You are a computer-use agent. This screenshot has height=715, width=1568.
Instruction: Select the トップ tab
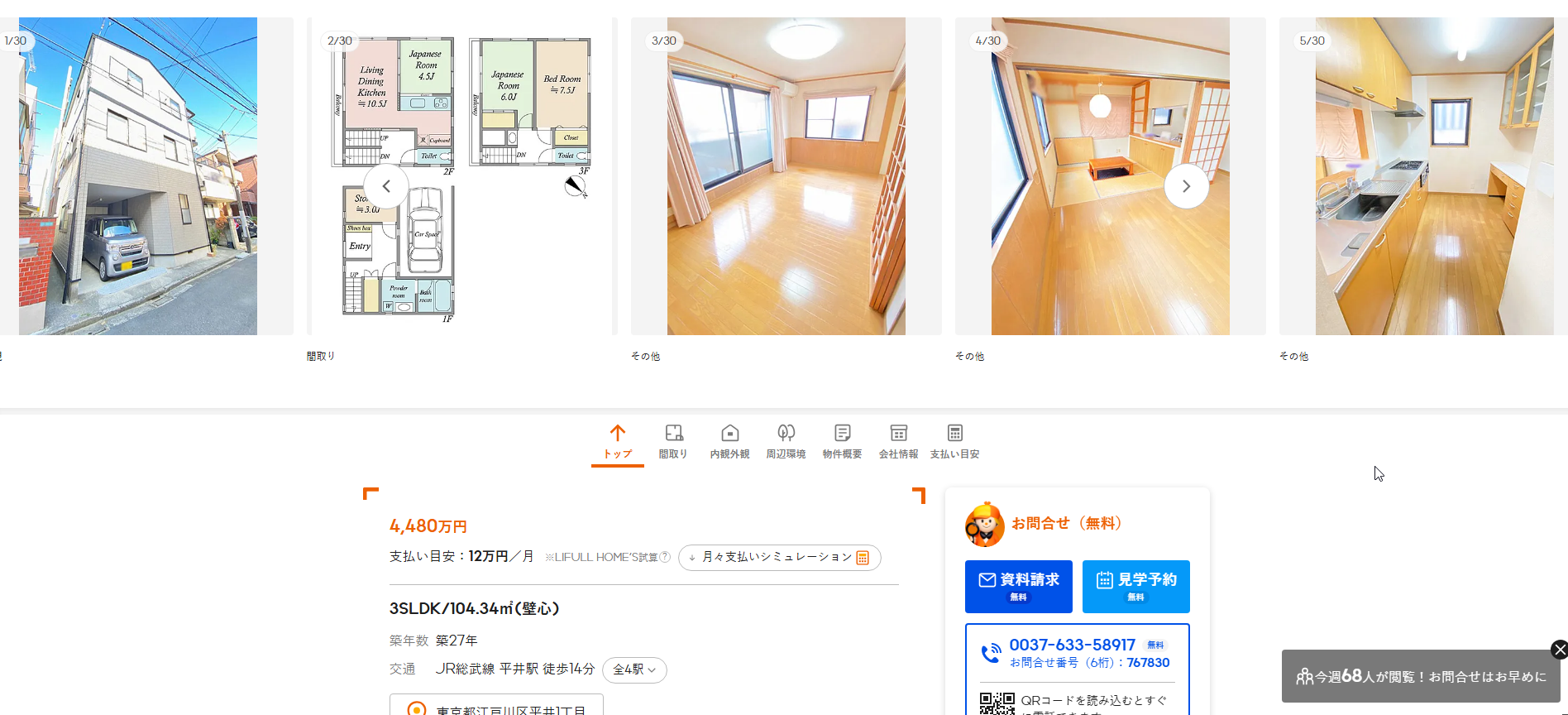(x=617, y=443)
